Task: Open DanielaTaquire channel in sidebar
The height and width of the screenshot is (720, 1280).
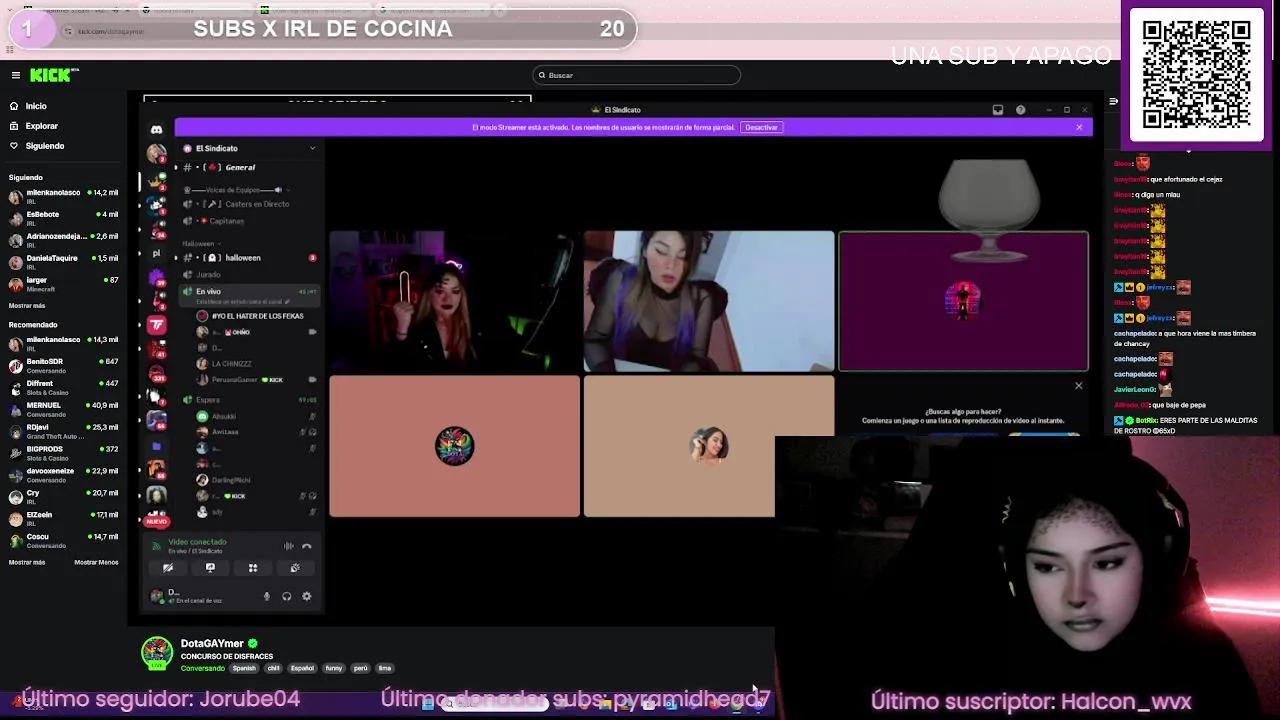Action: coord(64,262)
